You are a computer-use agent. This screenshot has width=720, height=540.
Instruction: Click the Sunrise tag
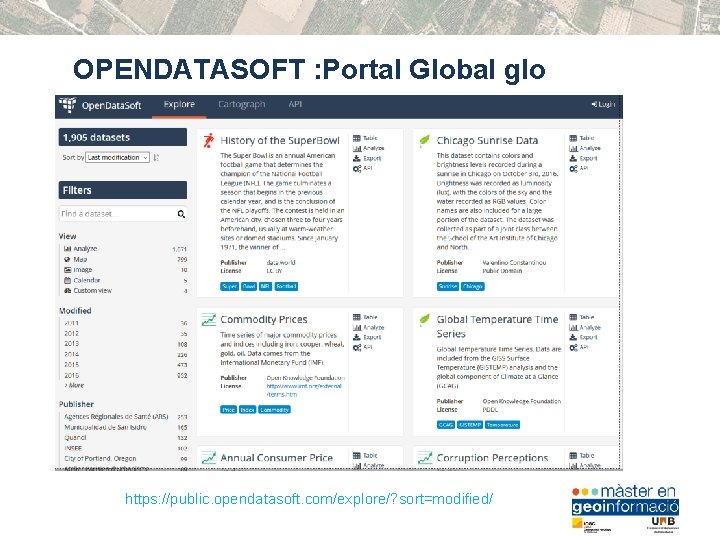tap(448, 287)
